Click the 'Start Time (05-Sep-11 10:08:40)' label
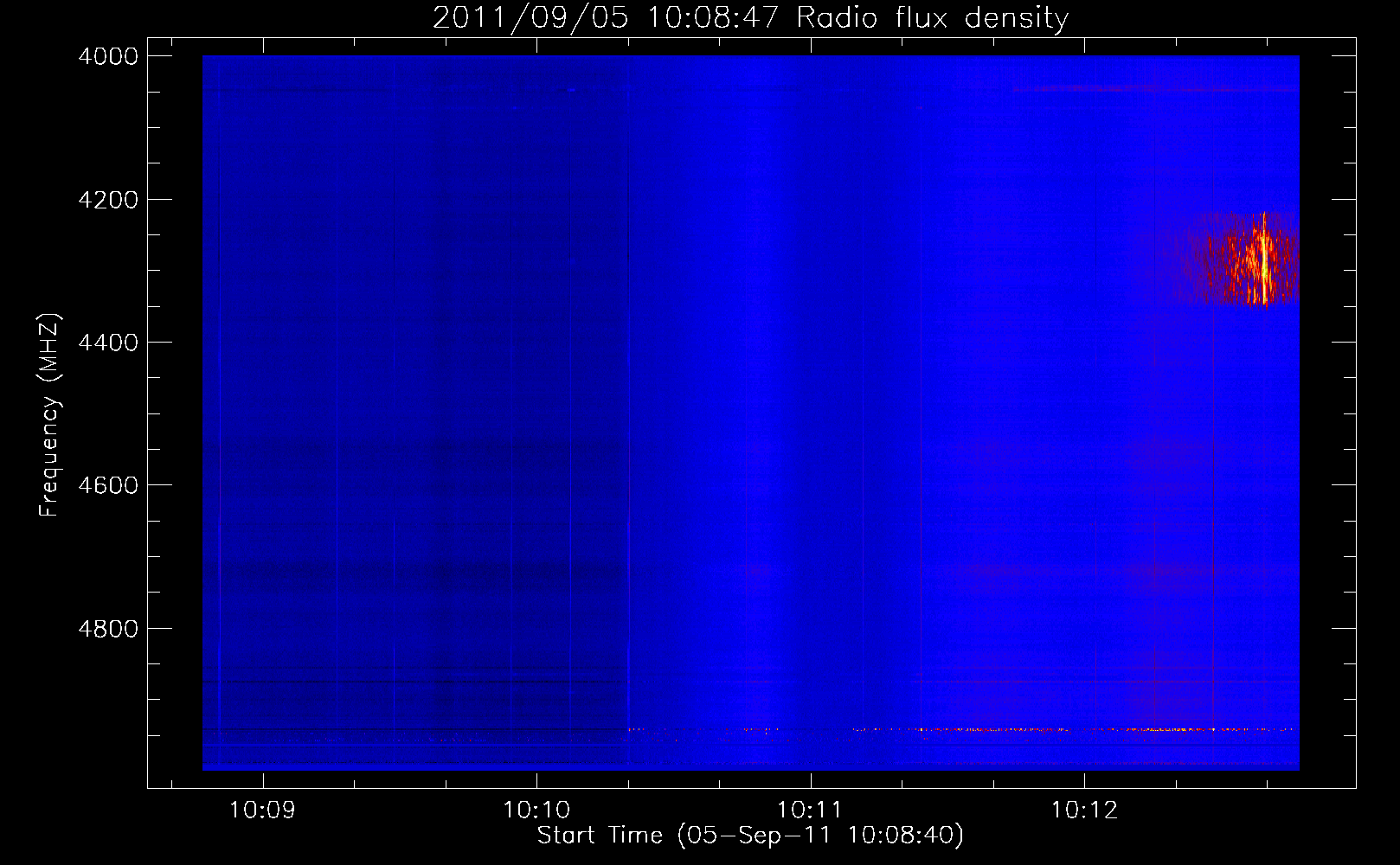Viewport: 1400px width, 865px height. click(x=750, y=836)
